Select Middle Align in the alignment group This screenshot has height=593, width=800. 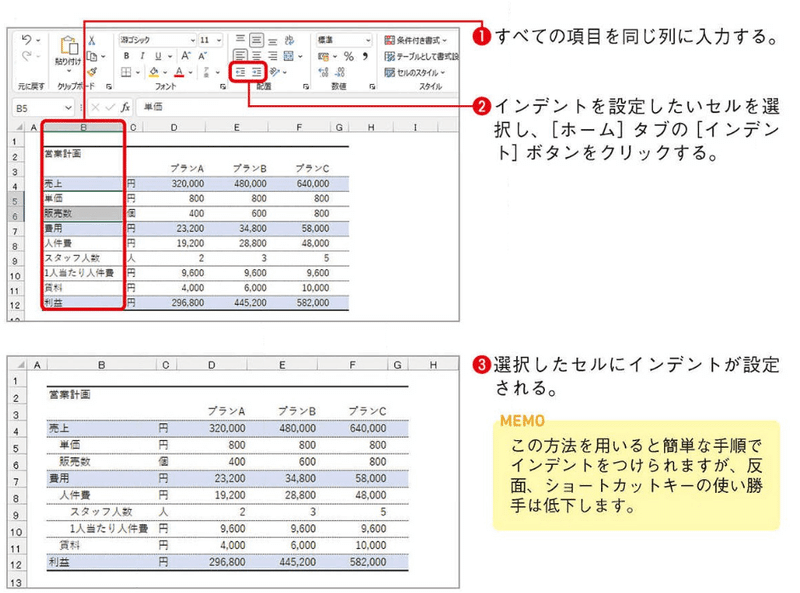tap(257, 40)
